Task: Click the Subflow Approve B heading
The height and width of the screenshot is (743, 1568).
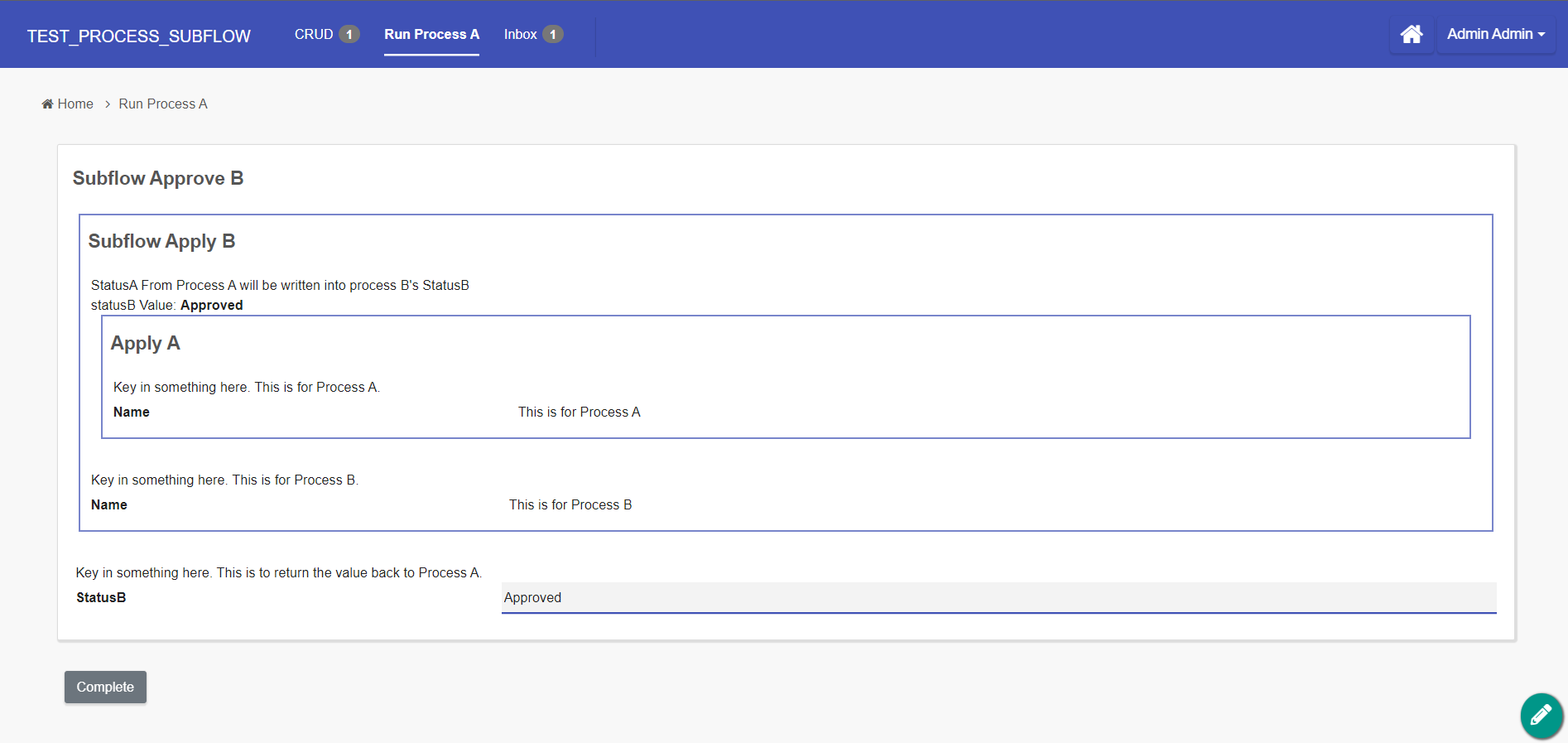Action: click(158, 178)
